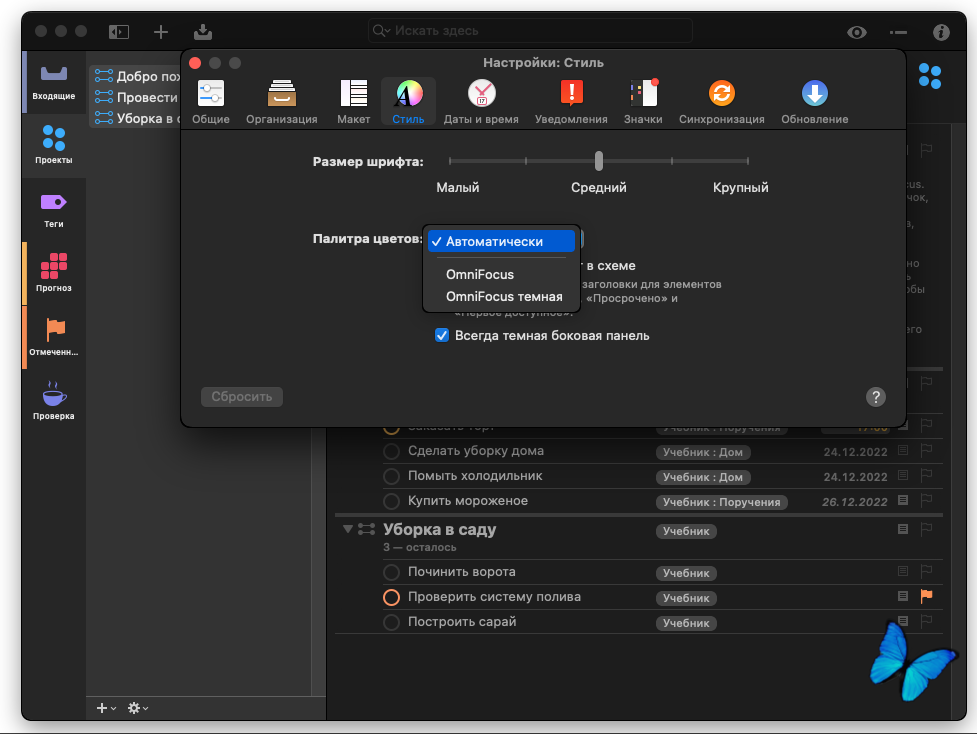Open note of Проверить систему полива
The image size is (977, 734).
point(903,596)
